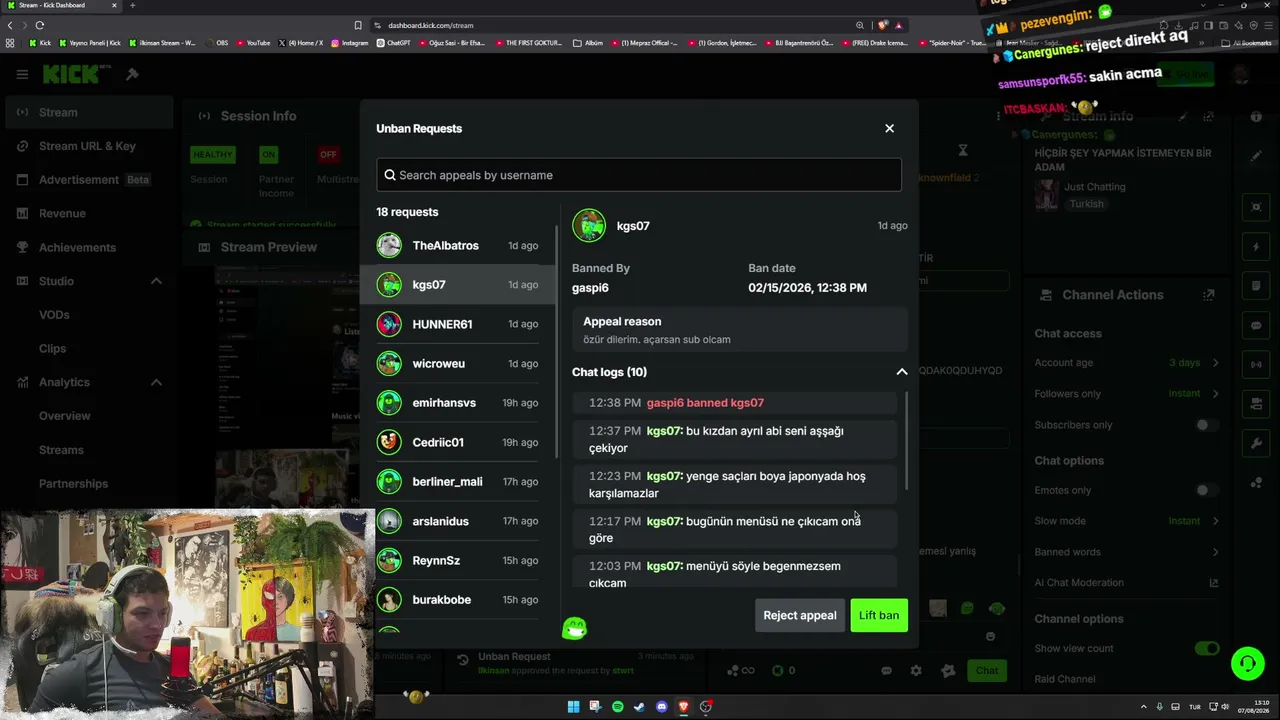The width and height of the screenshot is (1280, 720).
Task: Click broadcast signal icon in right rail
Action: (1256, 364)
